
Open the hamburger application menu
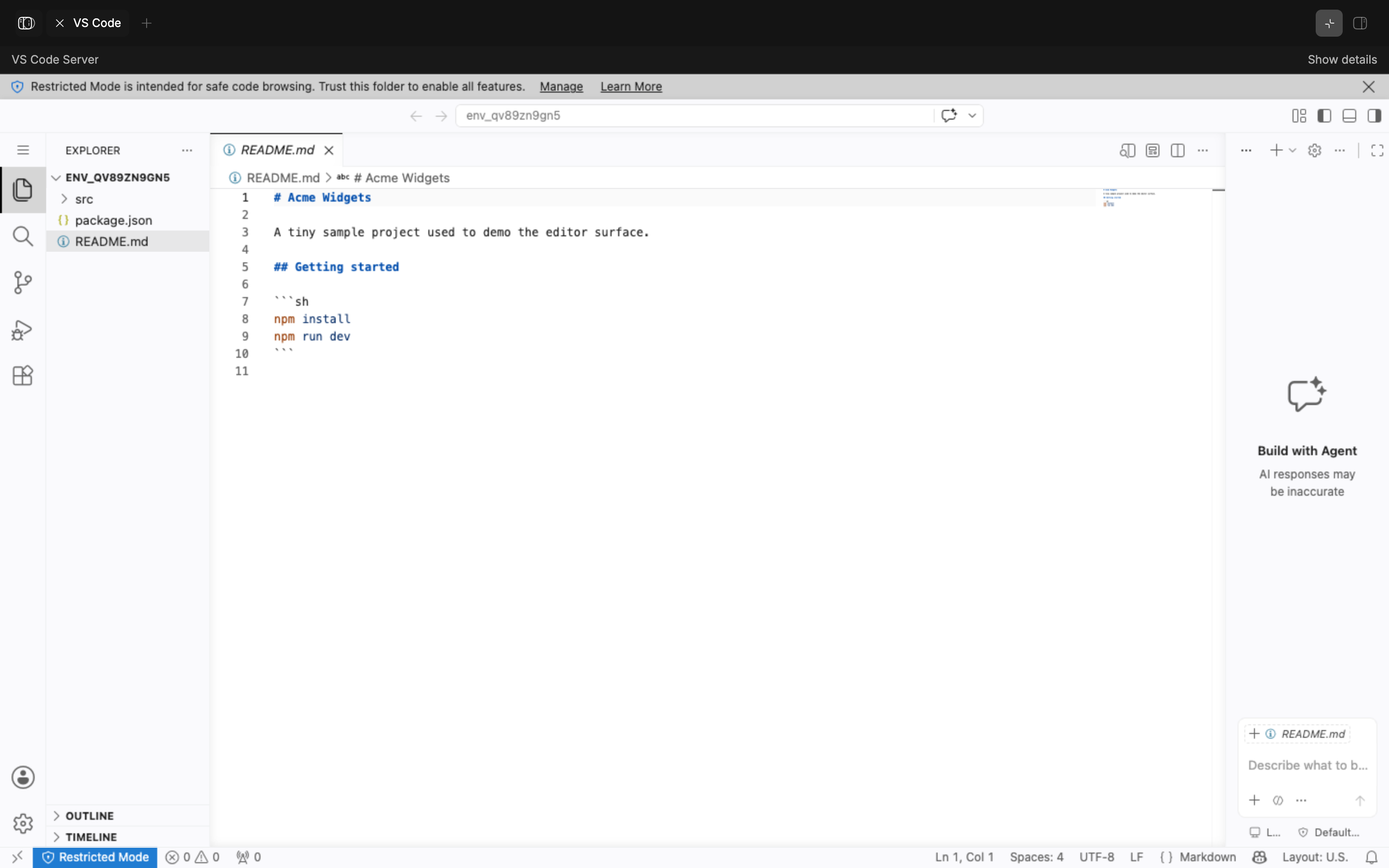(23, 150)
